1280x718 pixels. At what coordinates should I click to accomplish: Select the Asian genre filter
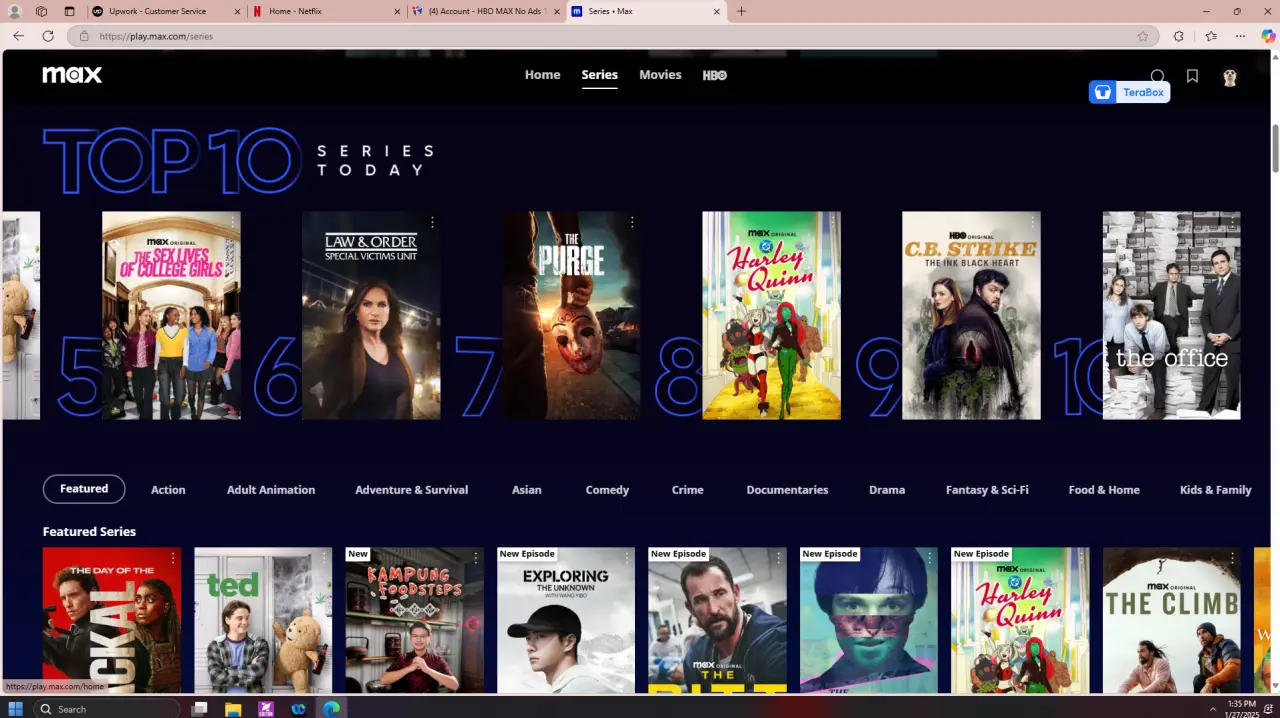click(x=527, y=490)
